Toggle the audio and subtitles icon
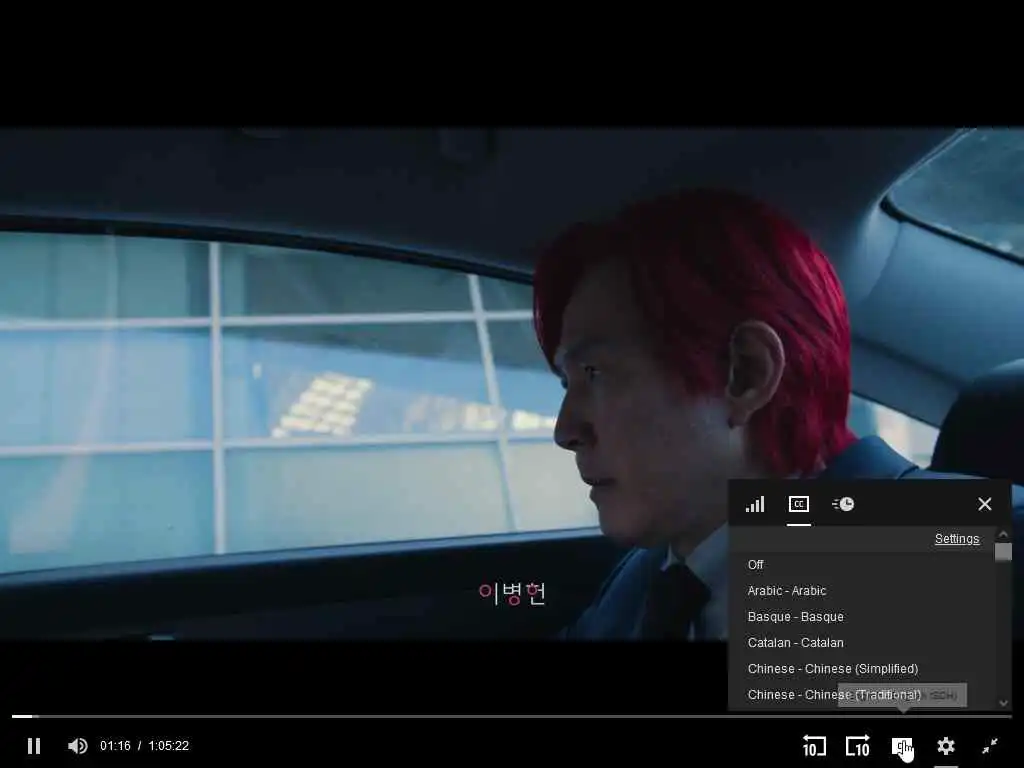Screen dimensions: 1024x768 click(x=902, y=746)
